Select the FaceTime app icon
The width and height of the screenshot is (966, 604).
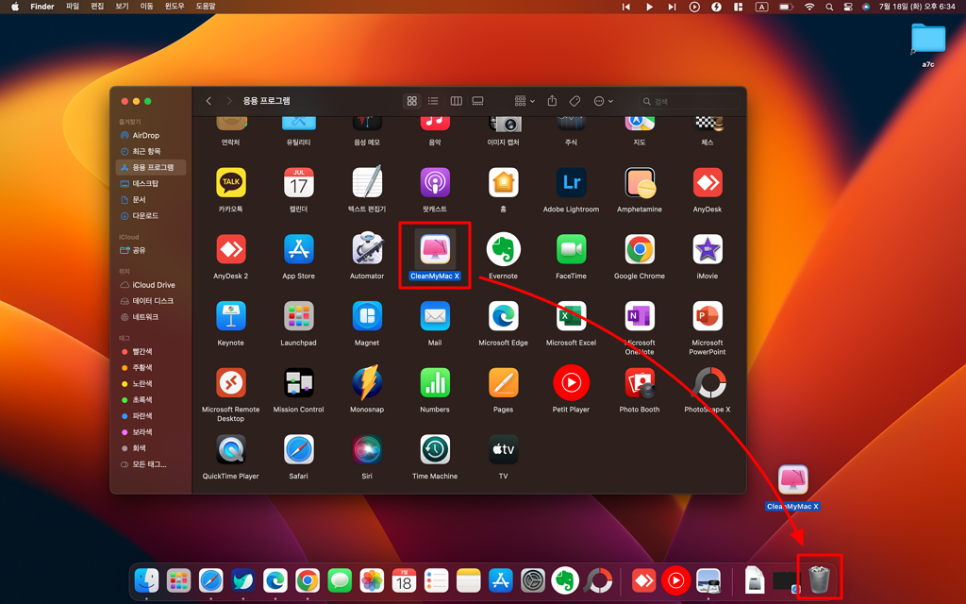click(571, 249)
